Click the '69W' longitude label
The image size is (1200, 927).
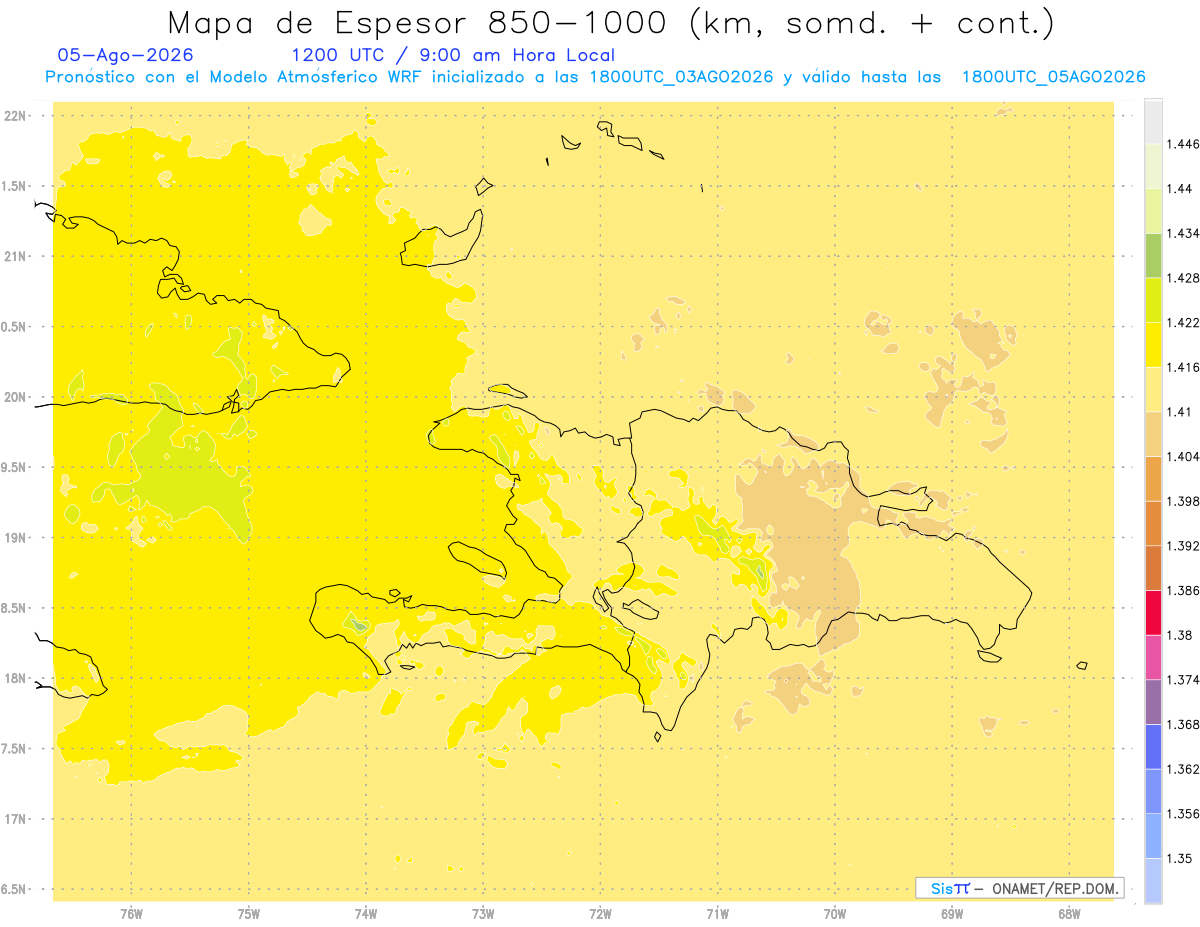pyautogui.click(x=952, y=914)
